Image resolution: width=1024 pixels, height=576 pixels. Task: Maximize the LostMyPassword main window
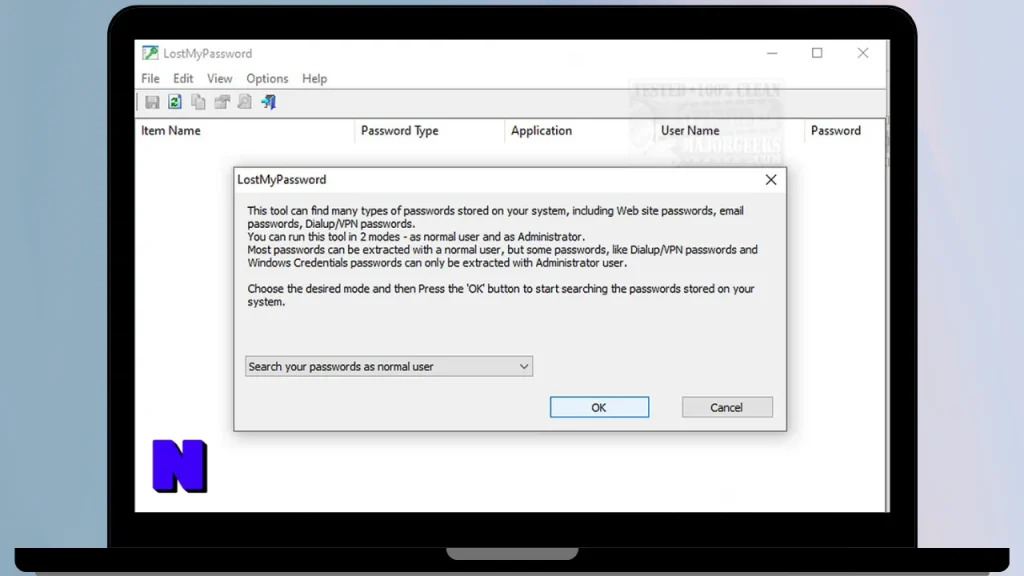[817, 53]
